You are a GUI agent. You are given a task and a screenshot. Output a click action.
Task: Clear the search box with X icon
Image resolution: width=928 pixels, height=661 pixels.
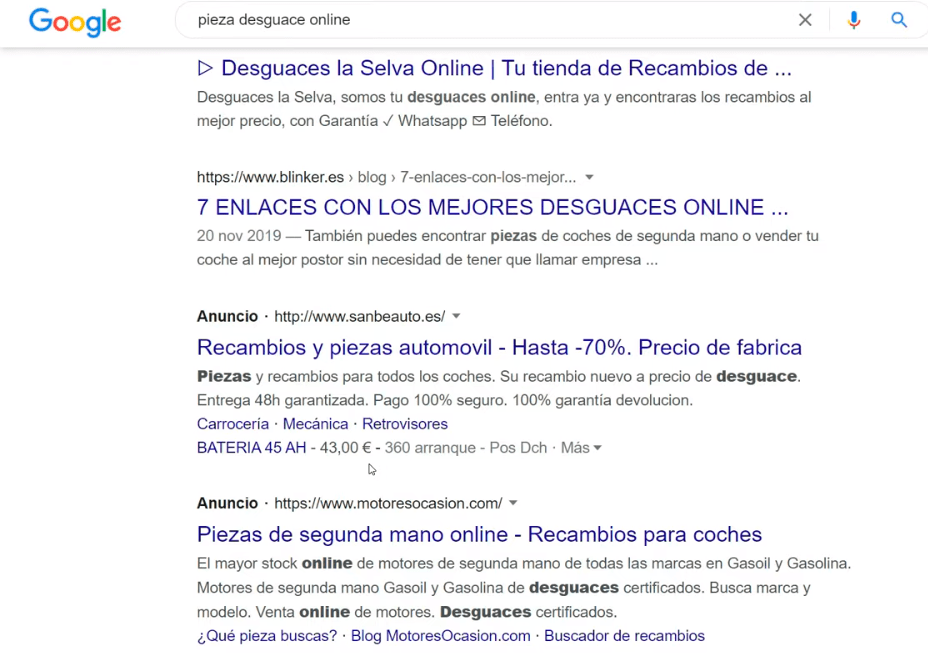(x=805, y=20)
